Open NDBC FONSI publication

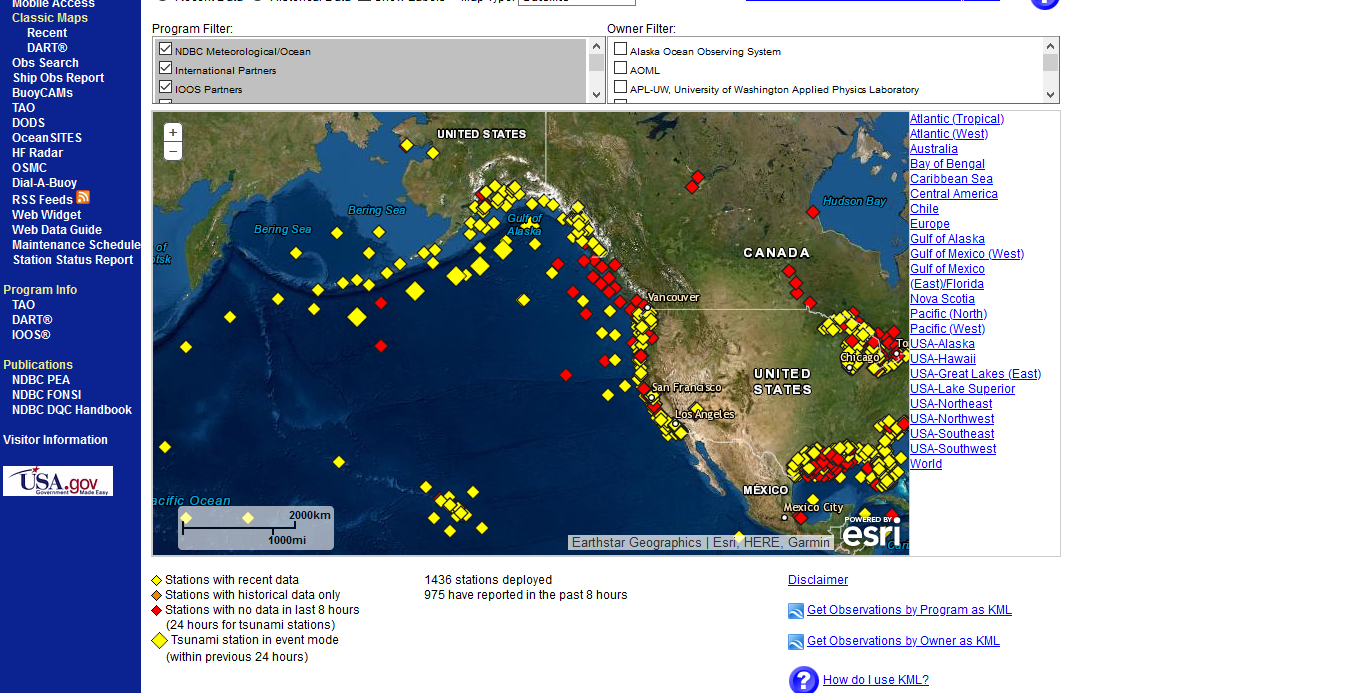coord(47,395)
